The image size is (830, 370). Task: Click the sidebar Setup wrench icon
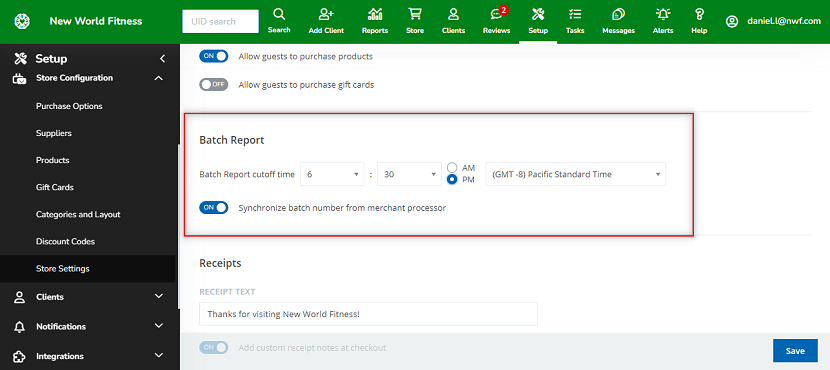[21, 58]
